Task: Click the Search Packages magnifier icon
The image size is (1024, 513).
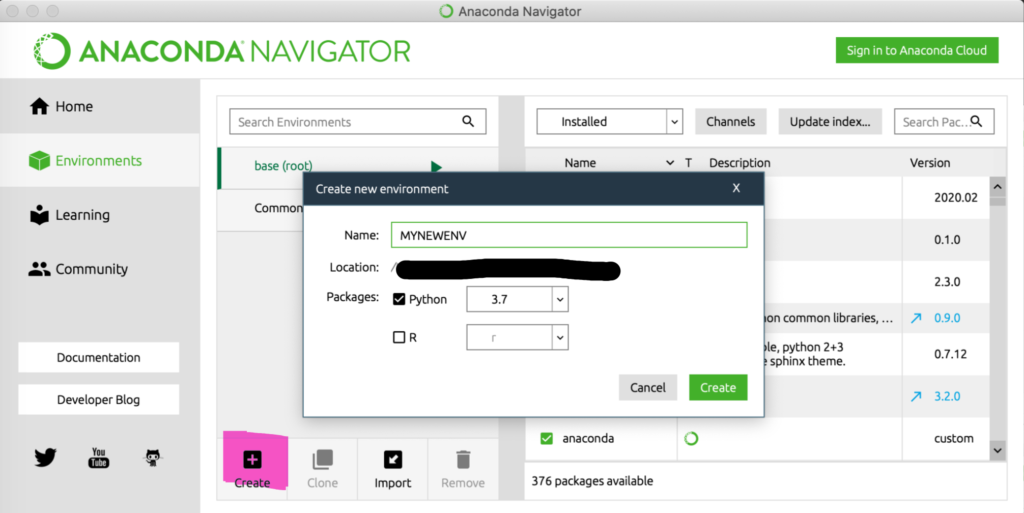Action: pyautogui.click(x=976, y=121)
